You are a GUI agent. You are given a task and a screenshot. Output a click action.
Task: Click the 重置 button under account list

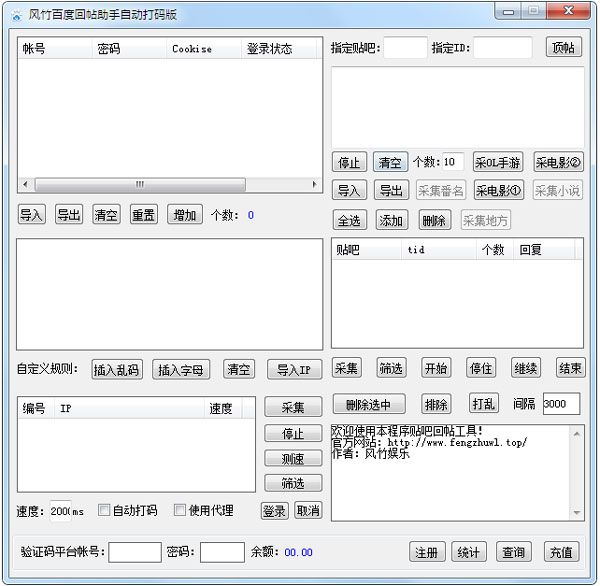click(143, 215)
